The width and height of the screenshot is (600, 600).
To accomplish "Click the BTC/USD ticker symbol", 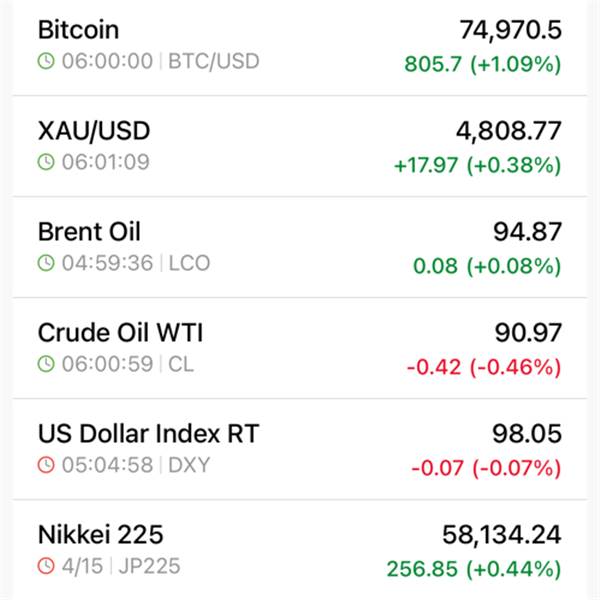I will point(213,62).
